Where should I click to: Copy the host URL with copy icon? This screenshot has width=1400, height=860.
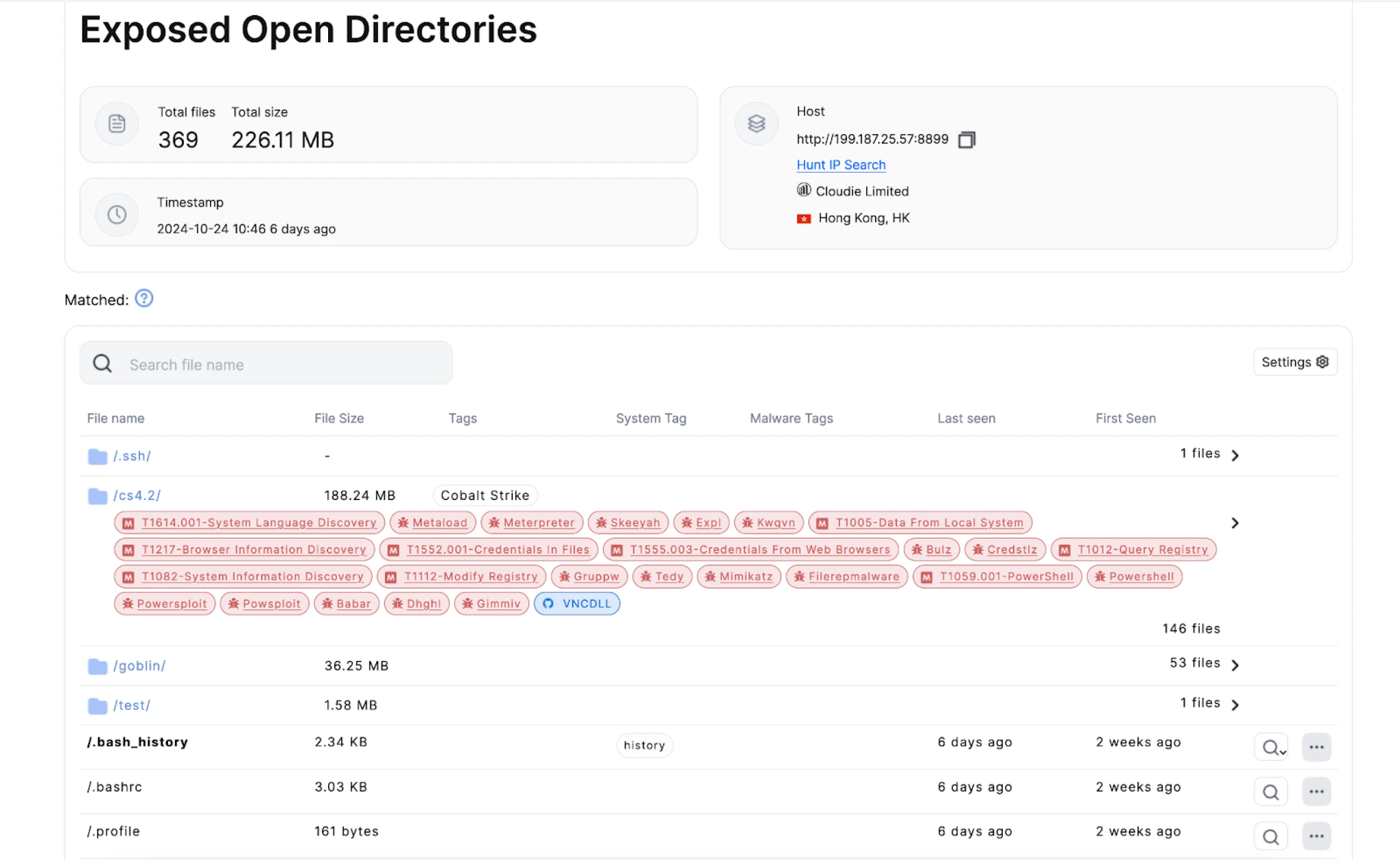tap(966, 140)
